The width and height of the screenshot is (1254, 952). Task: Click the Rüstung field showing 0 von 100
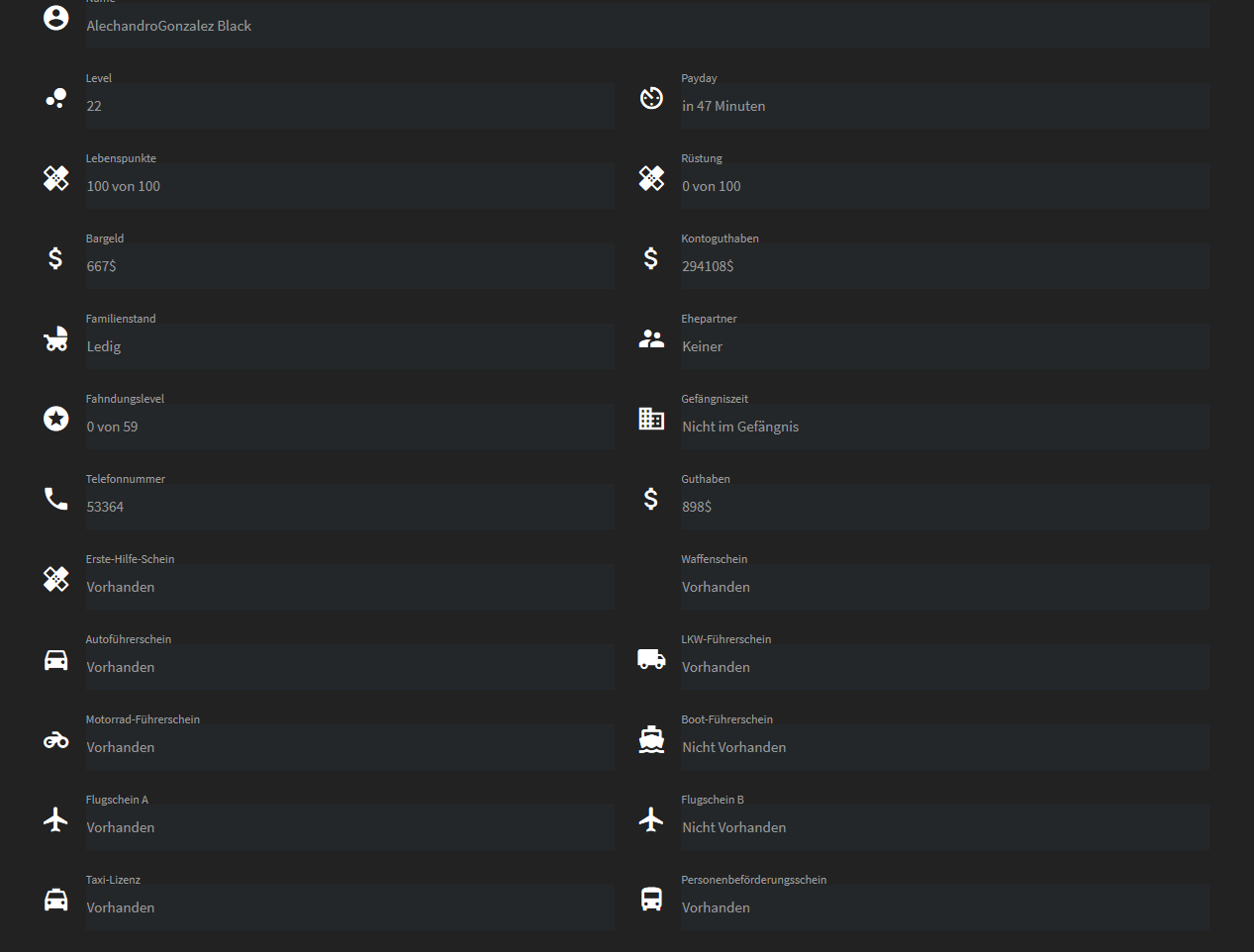pos(944,186)
